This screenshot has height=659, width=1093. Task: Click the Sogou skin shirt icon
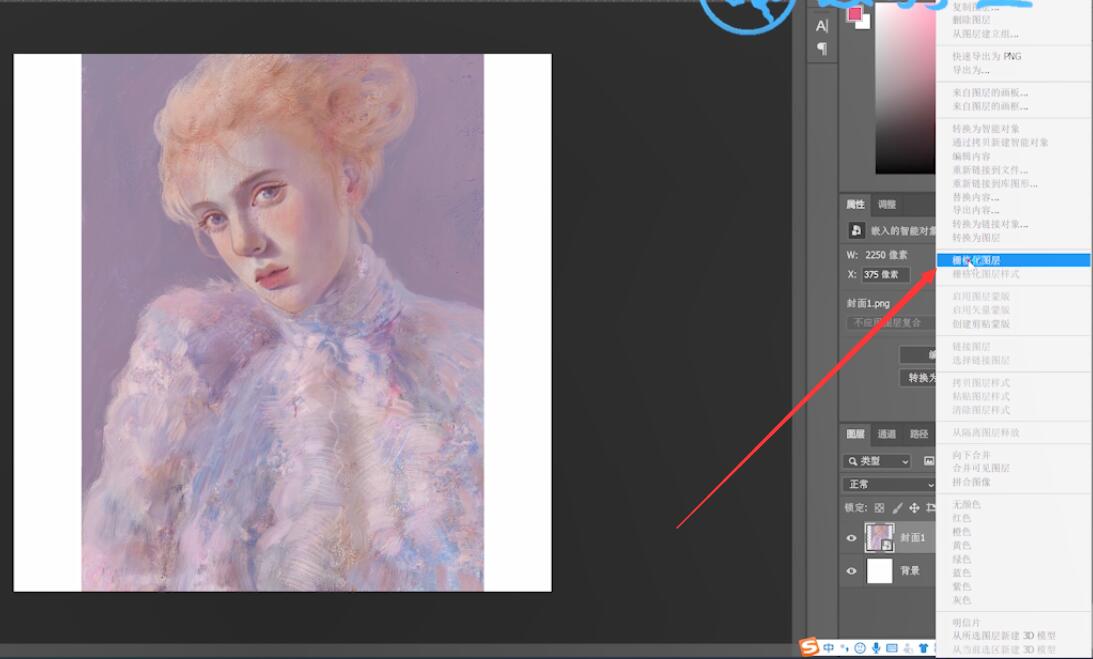(923, 648)
